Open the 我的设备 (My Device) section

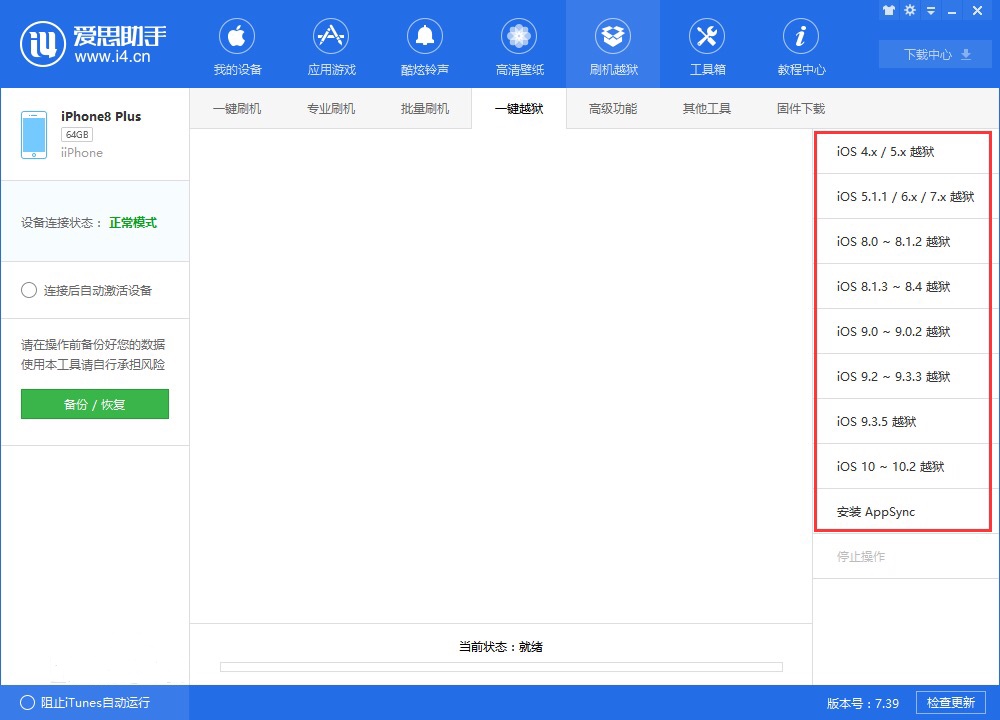coord(237,48)
